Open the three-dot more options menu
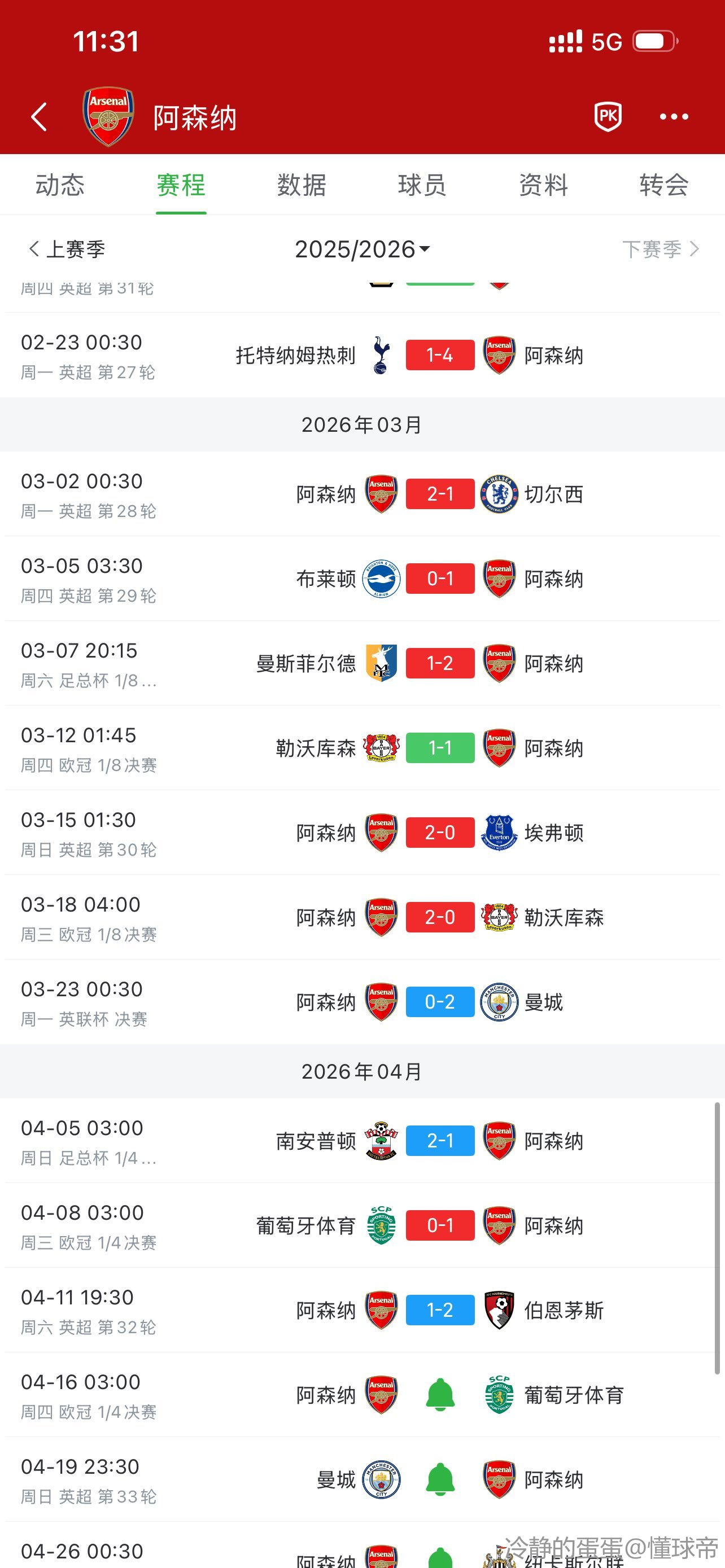The width and height of the screenshot is (725, 1568). [x=674, y=116]
